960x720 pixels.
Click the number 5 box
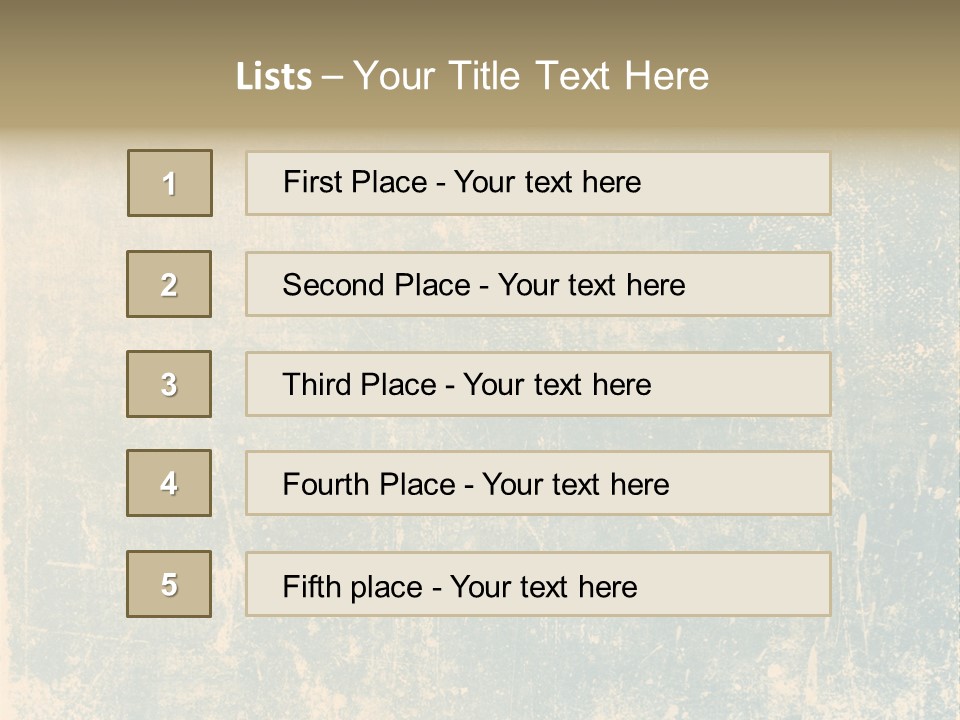pyautogui.click(x=169, y=584)
